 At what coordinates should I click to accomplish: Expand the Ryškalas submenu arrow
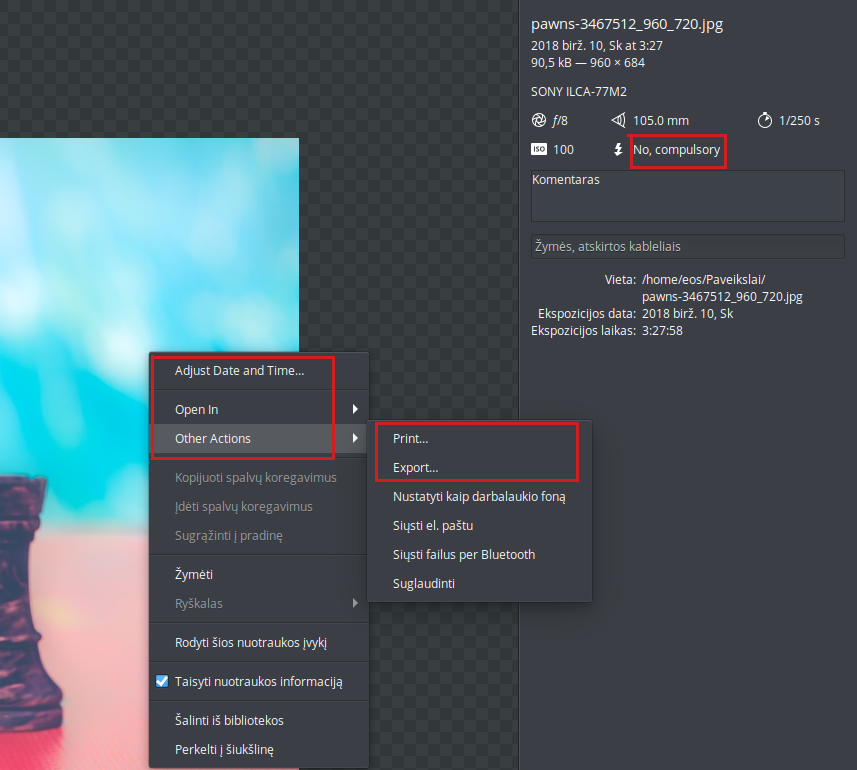[355, 603]
